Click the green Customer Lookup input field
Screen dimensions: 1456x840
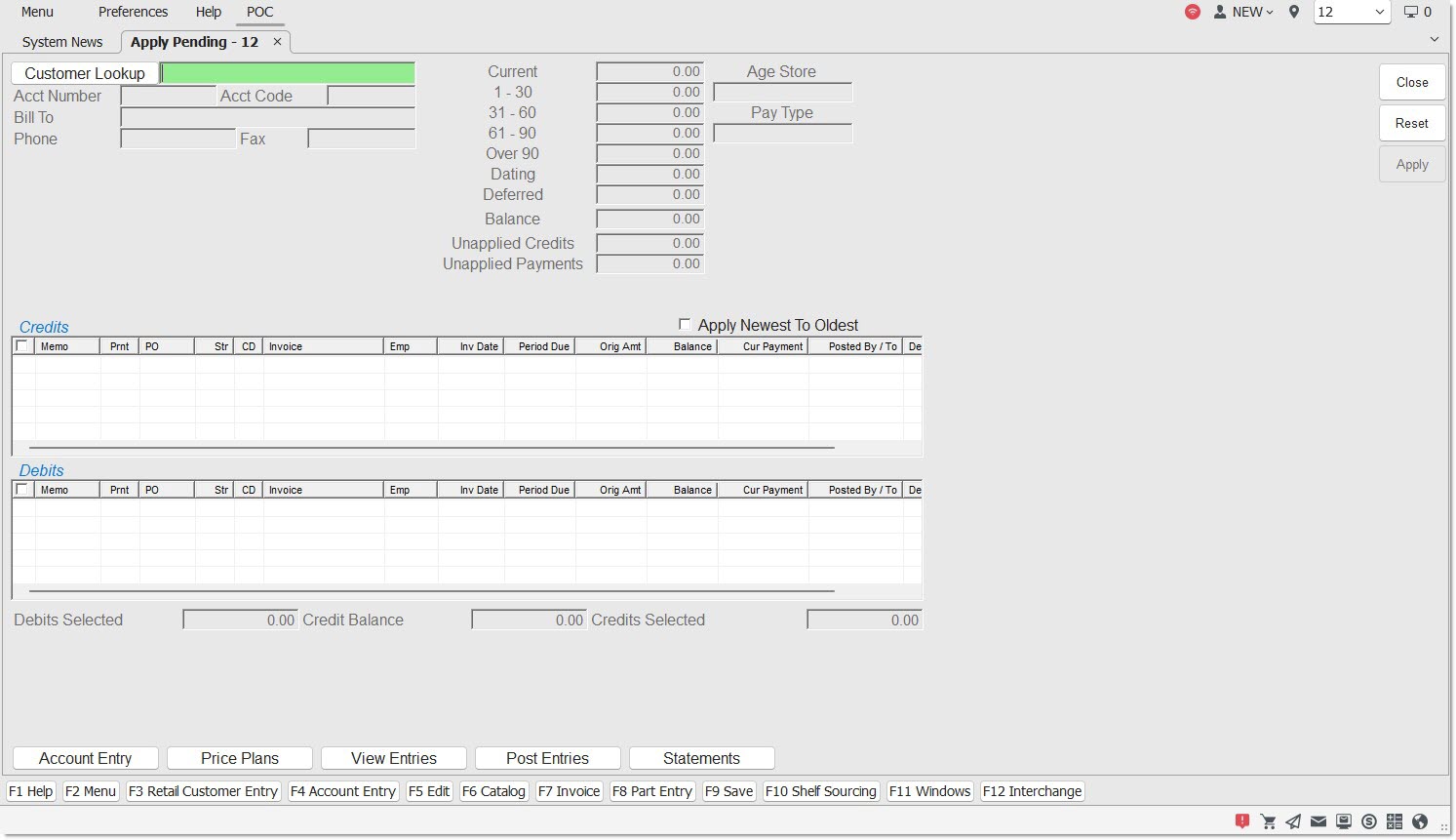[x=288, y=73]
